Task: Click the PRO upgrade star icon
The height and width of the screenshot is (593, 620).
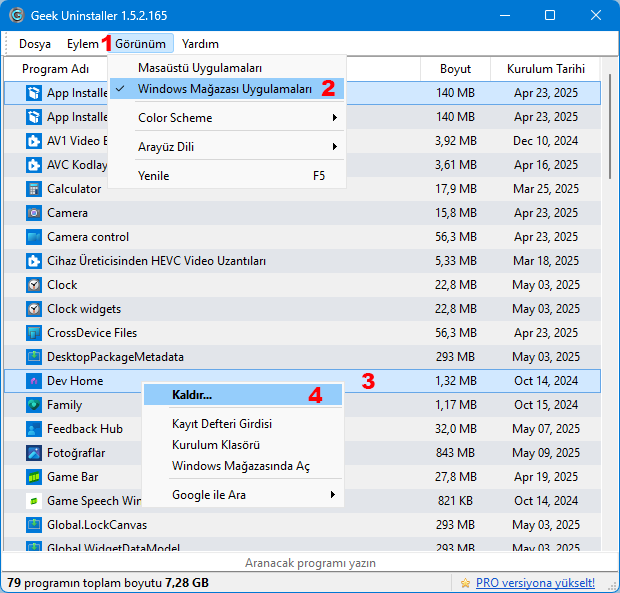Action: [x=465, y=583]
